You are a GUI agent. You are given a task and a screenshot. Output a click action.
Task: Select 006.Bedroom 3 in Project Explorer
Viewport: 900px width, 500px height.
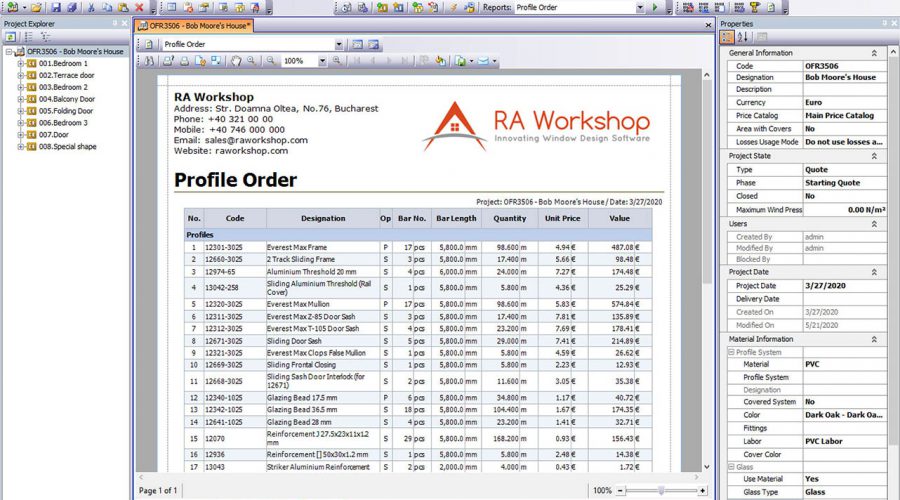click(63, 122)
